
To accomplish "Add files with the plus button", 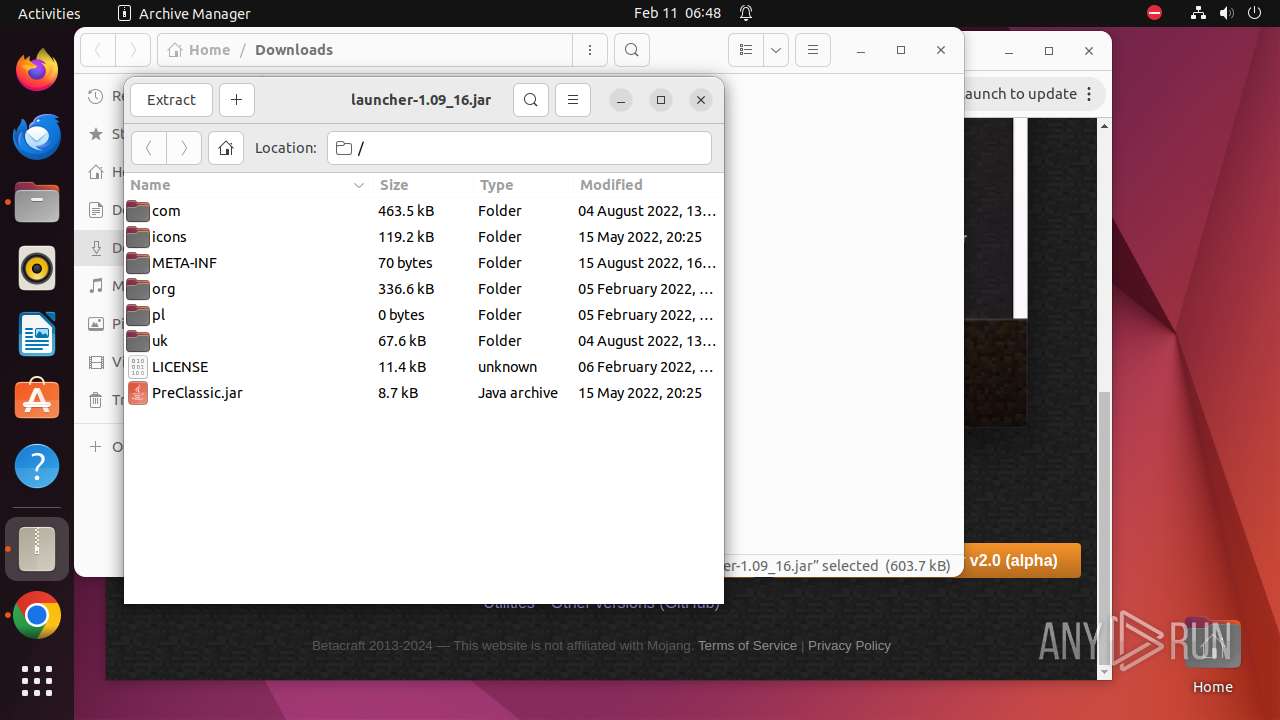I will (236, 100).
